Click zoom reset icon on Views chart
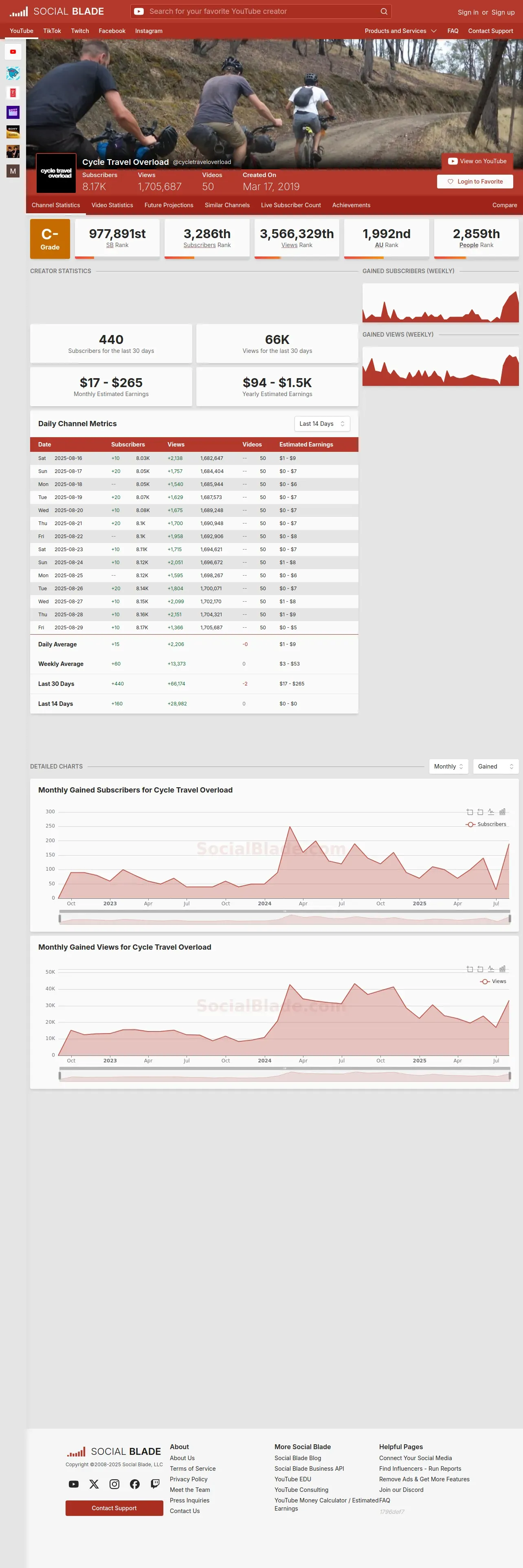Viewport: 523px width, 1568px height. [480, 968]
